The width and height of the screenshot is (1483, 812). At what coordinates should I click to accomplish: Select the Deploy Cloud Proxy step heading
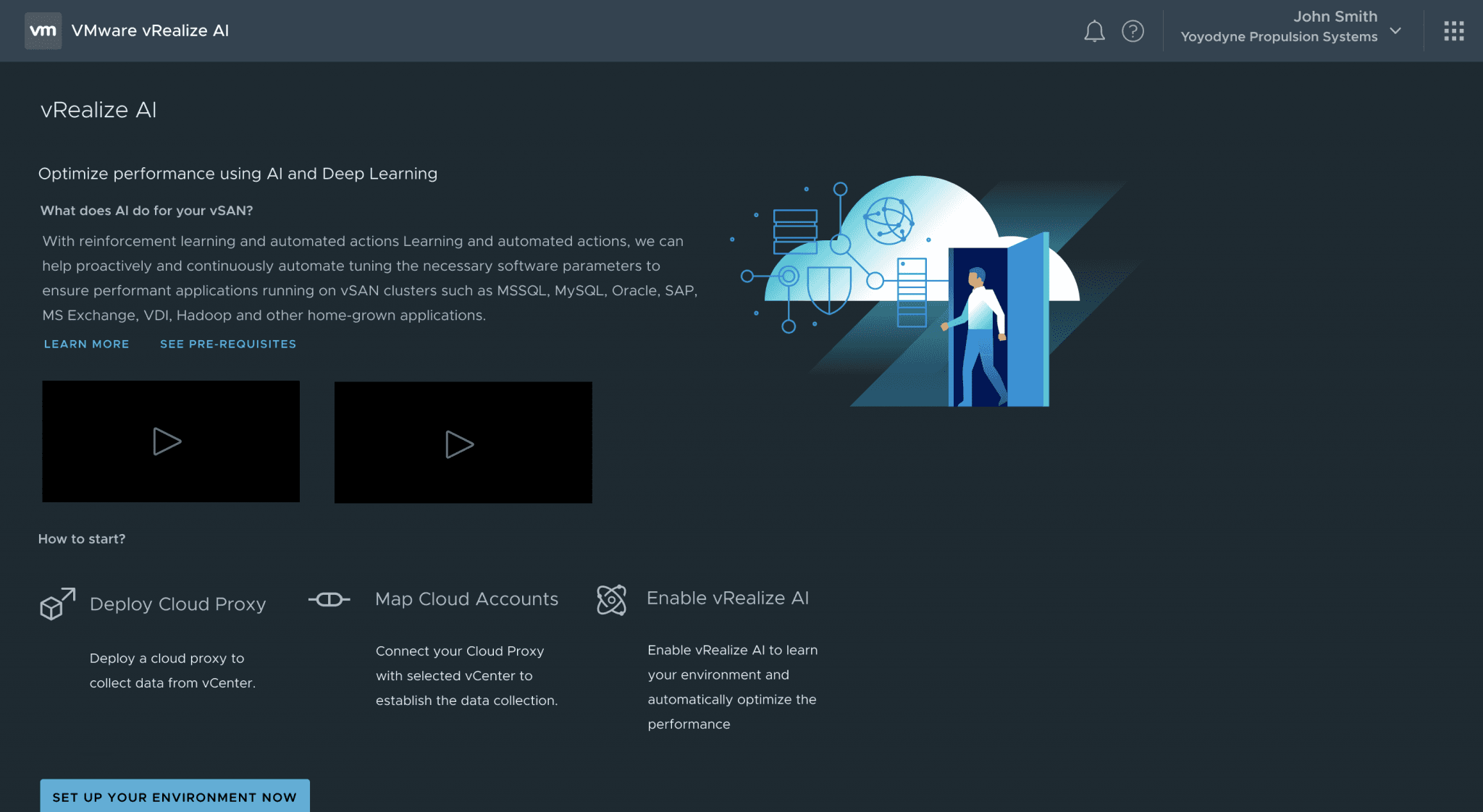[177, 604]
